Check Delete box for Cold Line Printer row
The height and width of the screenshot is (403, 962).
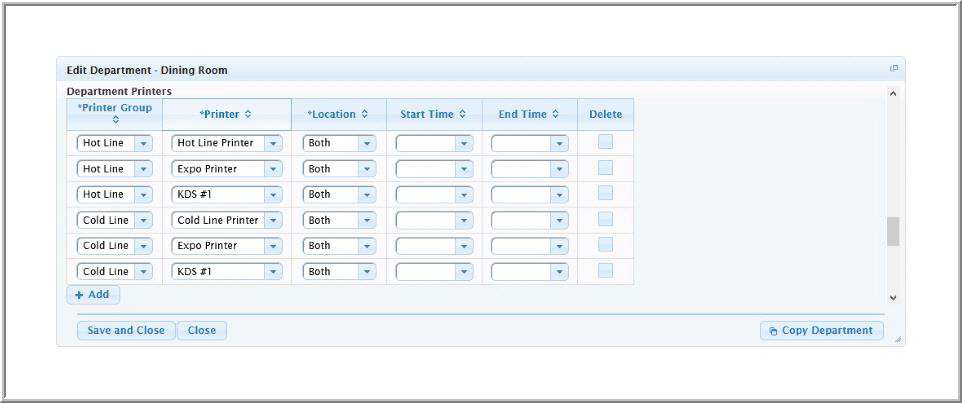[x=605, y=219]
